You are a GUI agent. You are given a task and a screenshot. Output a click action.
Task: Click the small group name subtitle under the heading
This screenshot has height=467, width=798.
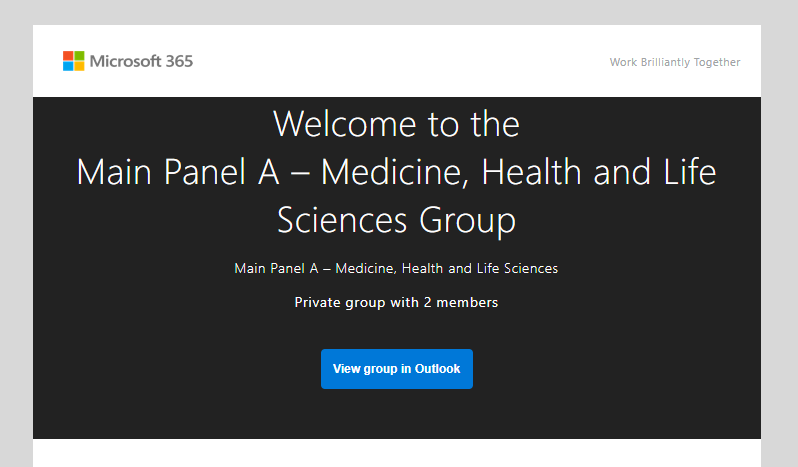pos(396,268)
